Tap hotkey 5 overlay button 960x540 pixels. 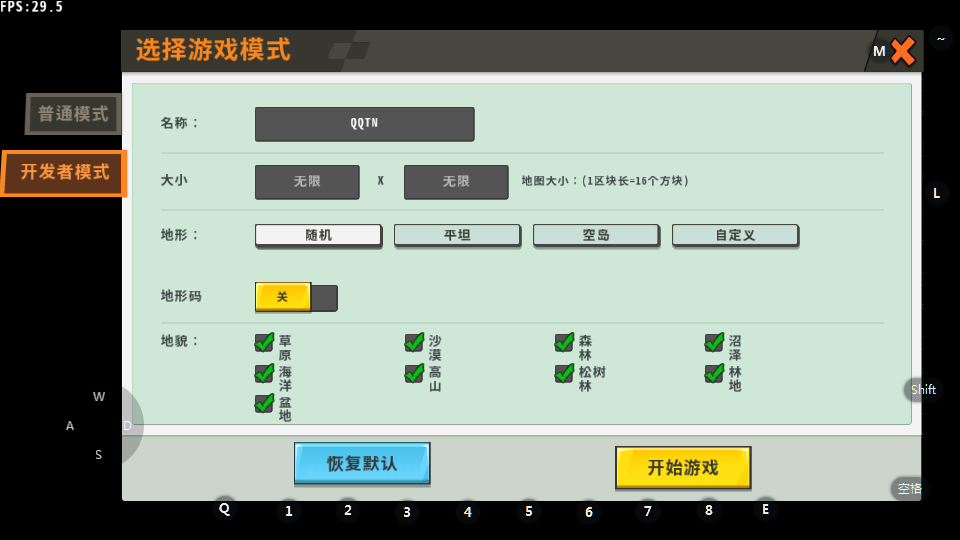click(528, 511)
